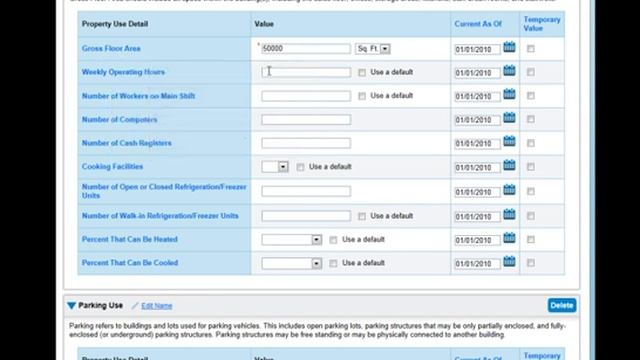Check Use a default for Percent That Can Be Heated
This screenshot has width=640, height=360.
tap(333, 240)
